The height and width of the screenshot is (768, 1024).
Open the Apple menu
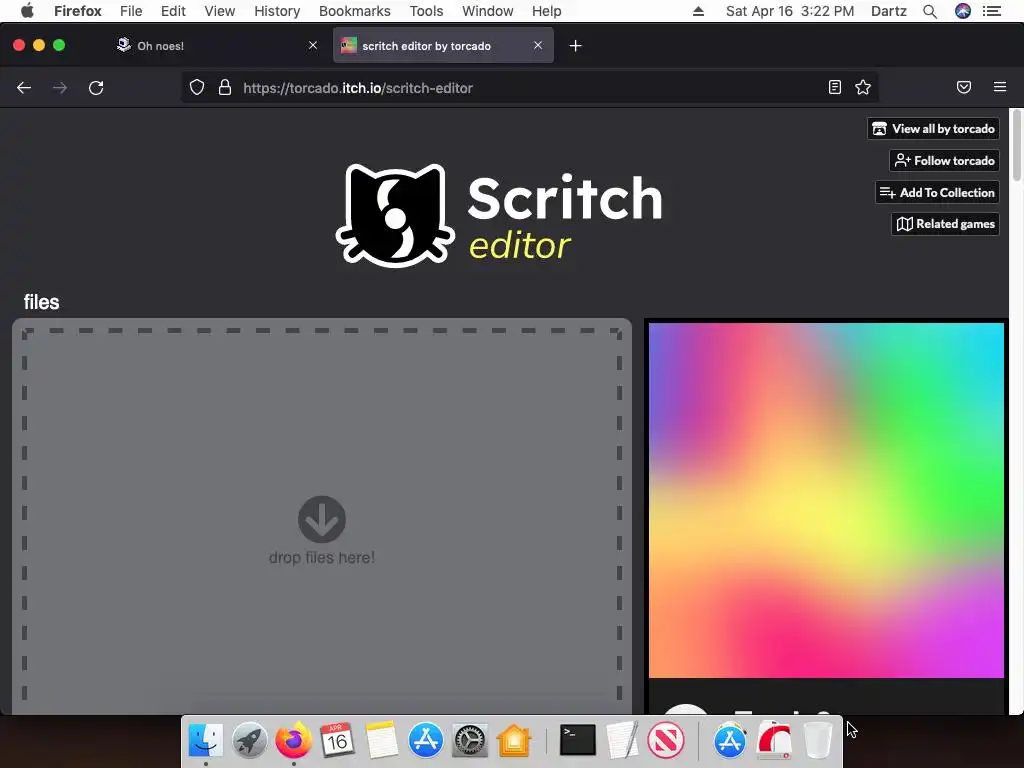pos(27,11)
